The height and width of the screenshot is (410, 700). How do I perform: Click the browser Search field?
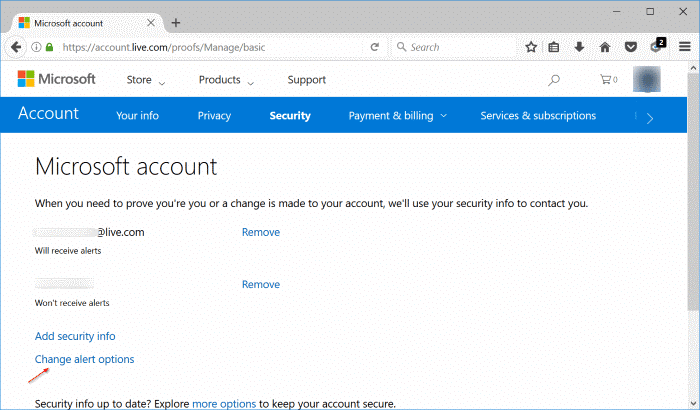coord(455,47)
